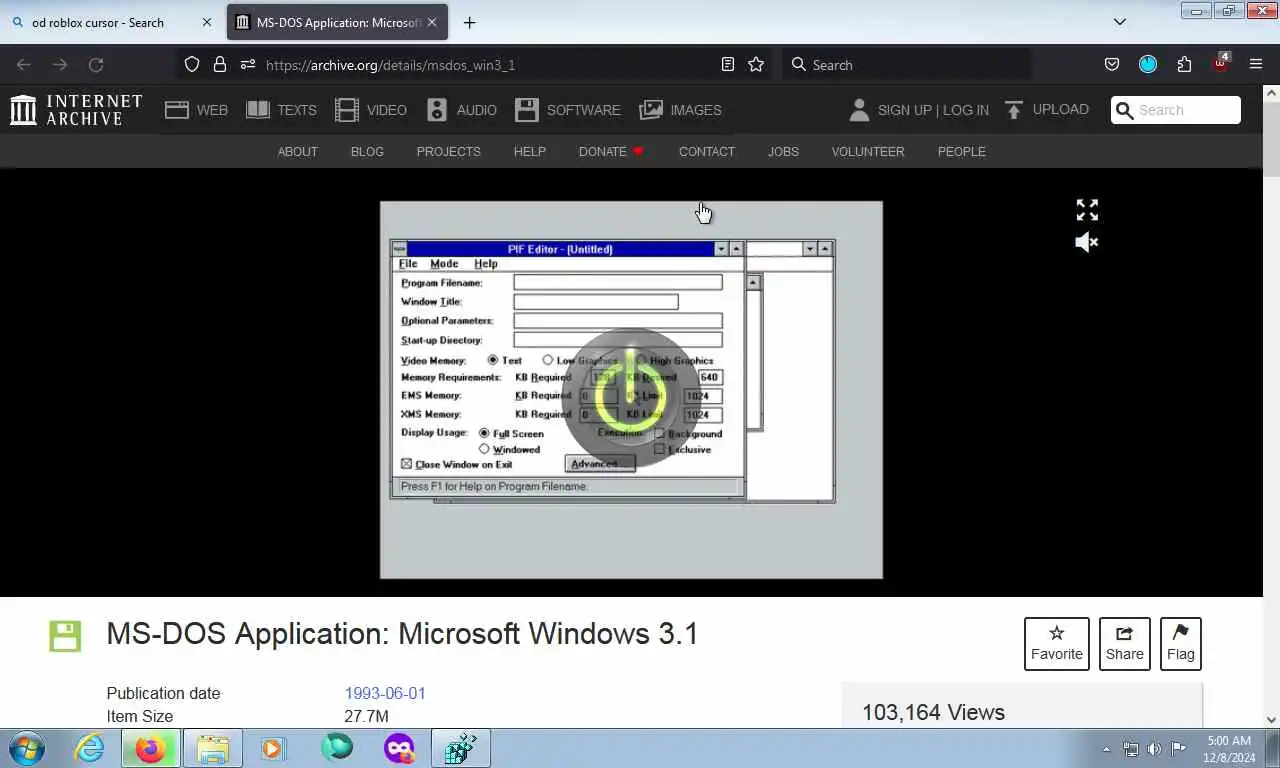Open the BLOG link
The height and width of the screenshot is (768, 1280).
coord(367,151)
